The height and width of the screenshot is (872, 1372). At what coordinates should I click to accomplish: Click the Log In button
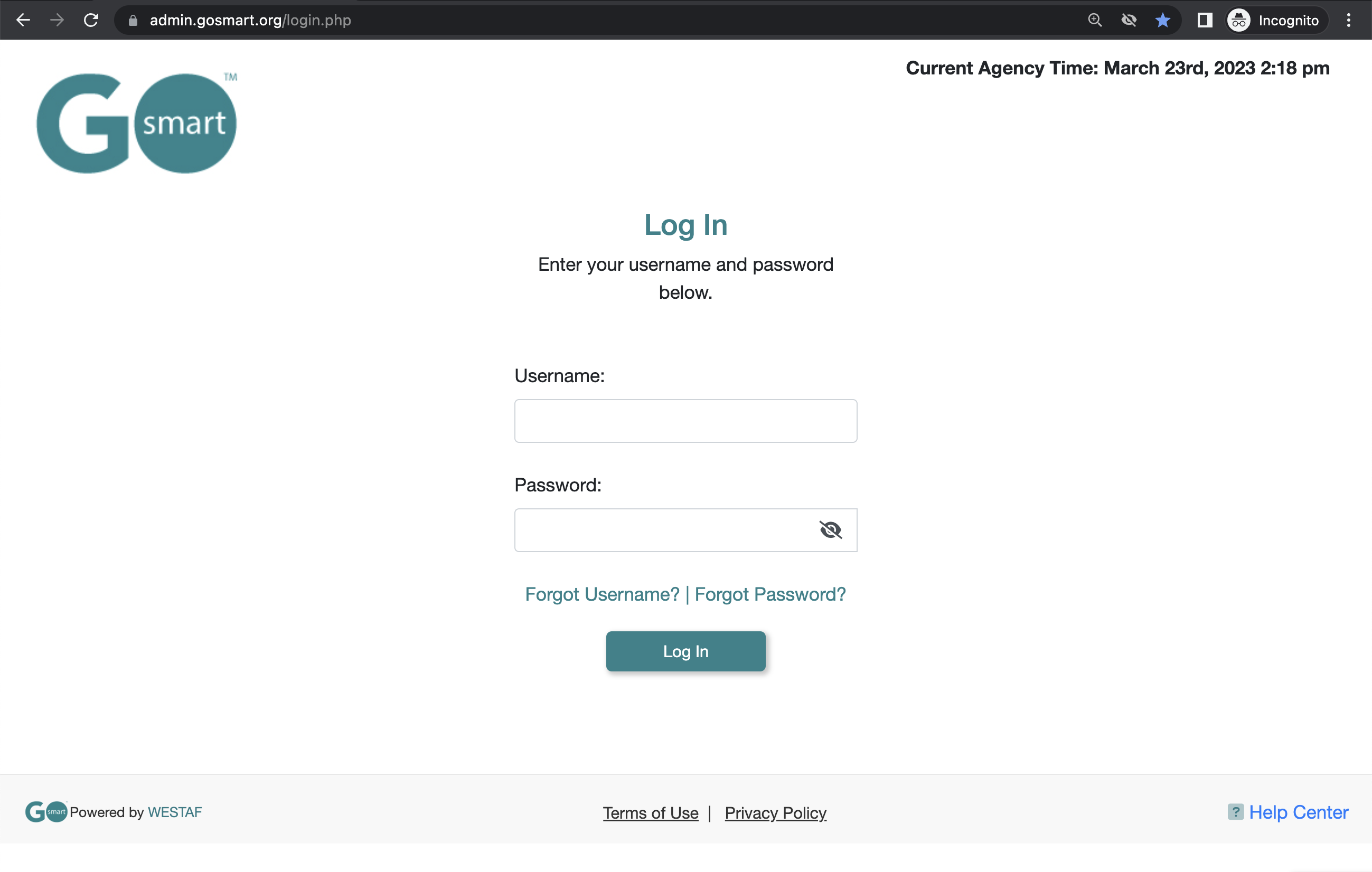coord(685,651)
